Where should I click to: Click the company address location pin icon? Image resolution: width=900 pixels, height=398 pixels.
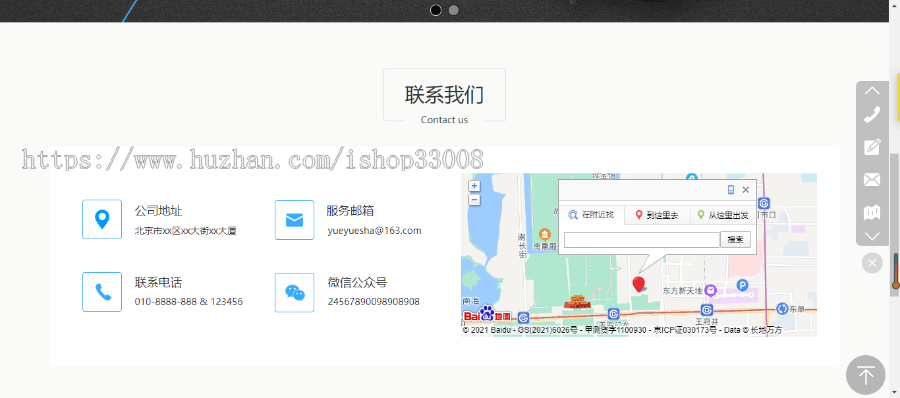point(102,219)
